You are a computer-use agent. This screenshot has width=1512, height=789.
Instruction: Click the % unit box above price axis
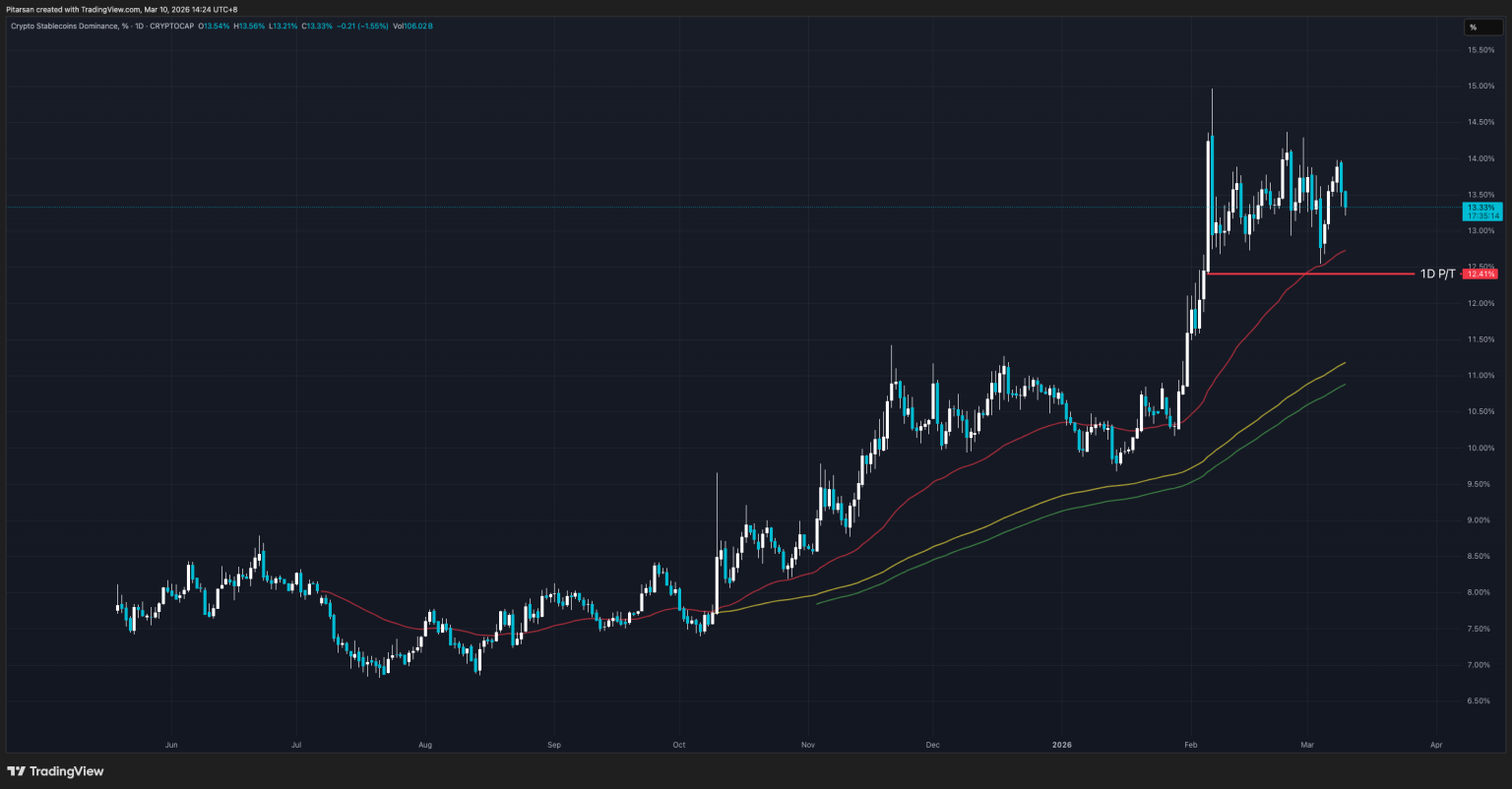coord(1474,28)
